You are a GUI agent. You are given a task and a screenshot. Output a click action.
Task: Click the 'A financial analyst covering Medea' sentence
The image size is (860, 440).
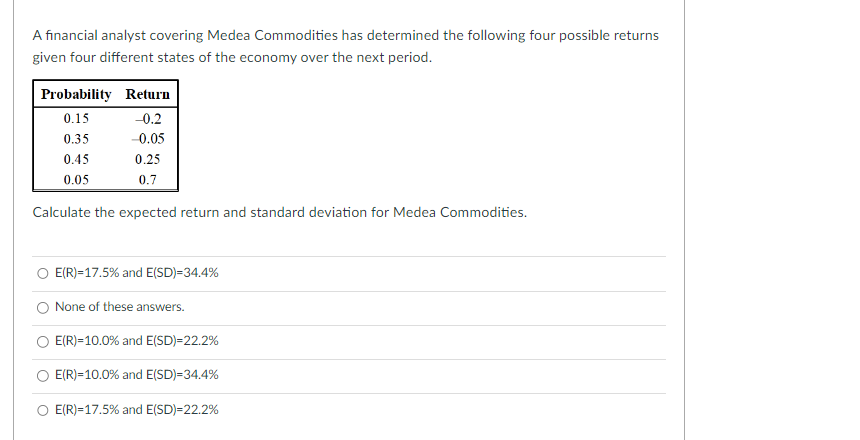pos(345,35)
